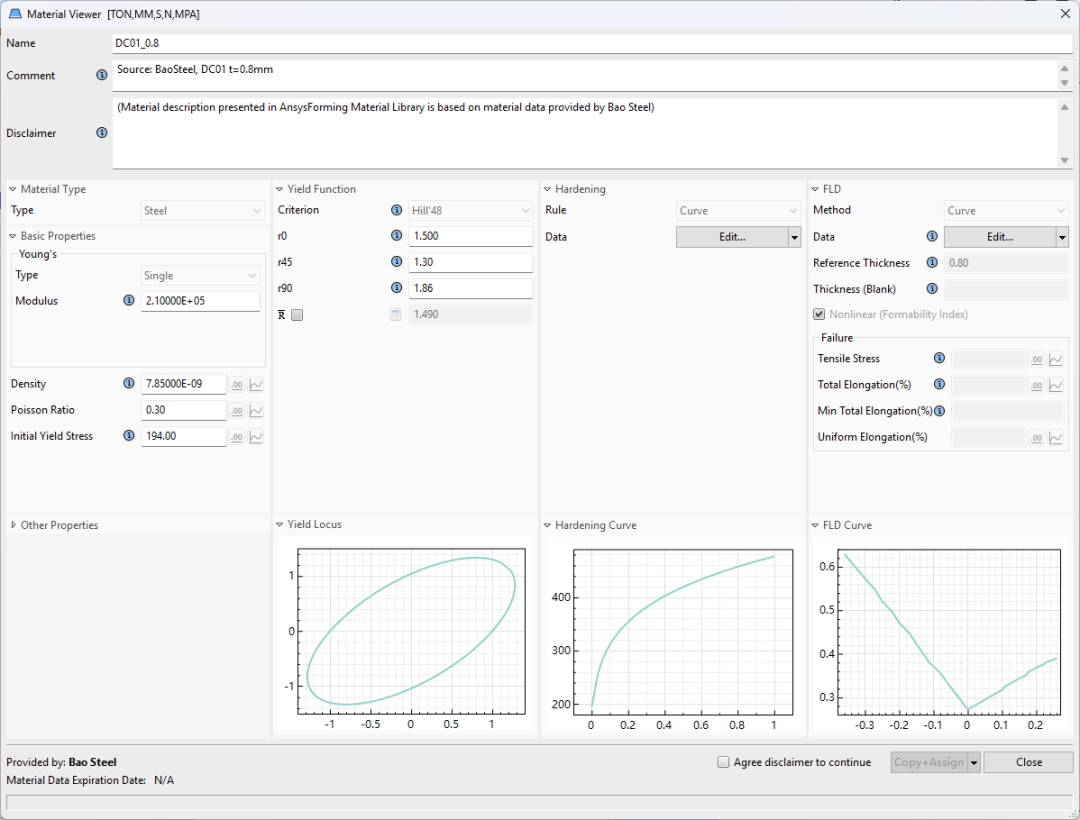Open the curve graph icon for Density

(256, 384)
